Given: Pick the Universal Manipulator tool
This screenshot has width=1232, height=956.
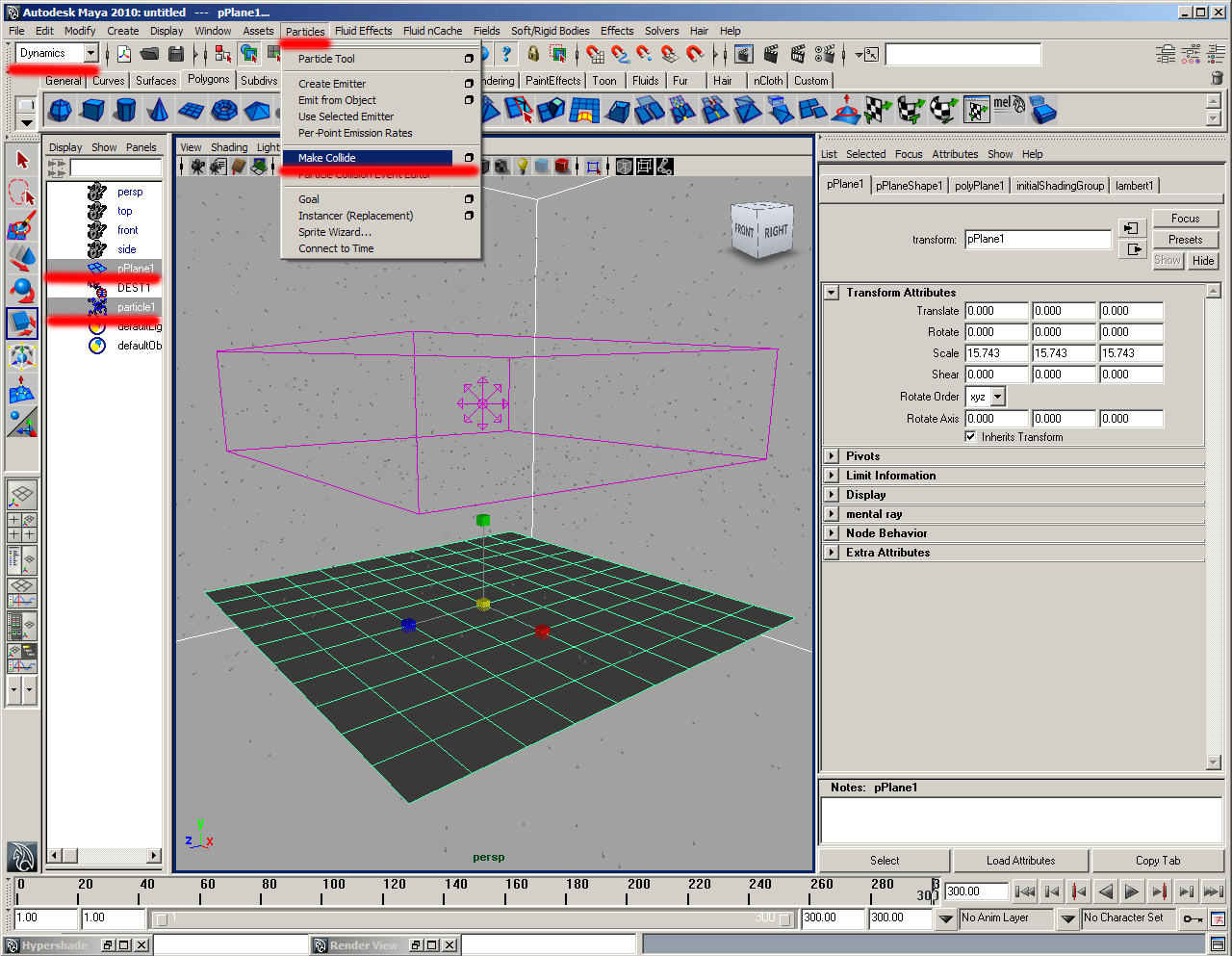Looking at the screenshot, I should 21,355.
